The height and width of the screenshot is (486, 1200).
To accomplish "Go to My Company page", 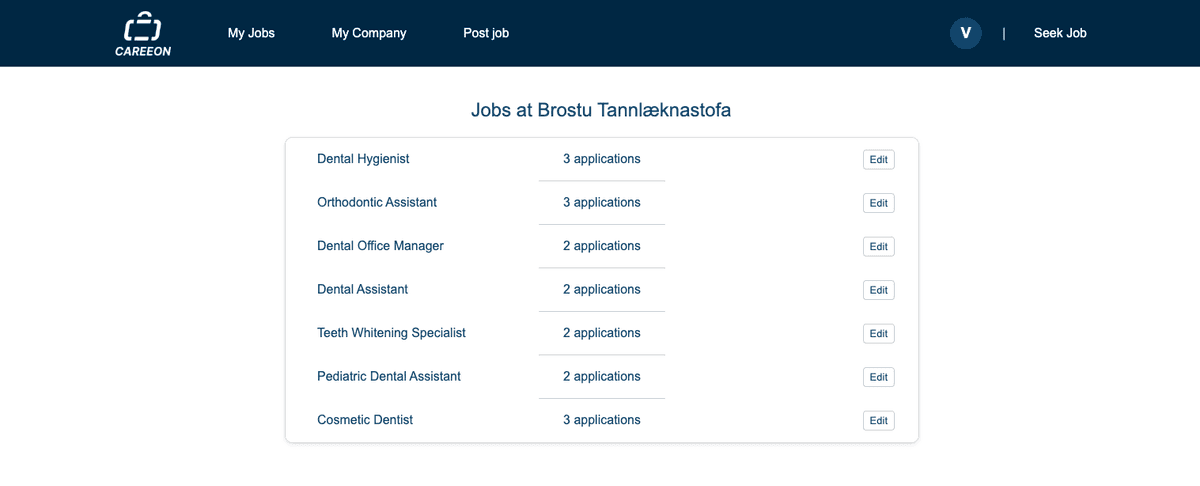I will coord(369,33).
